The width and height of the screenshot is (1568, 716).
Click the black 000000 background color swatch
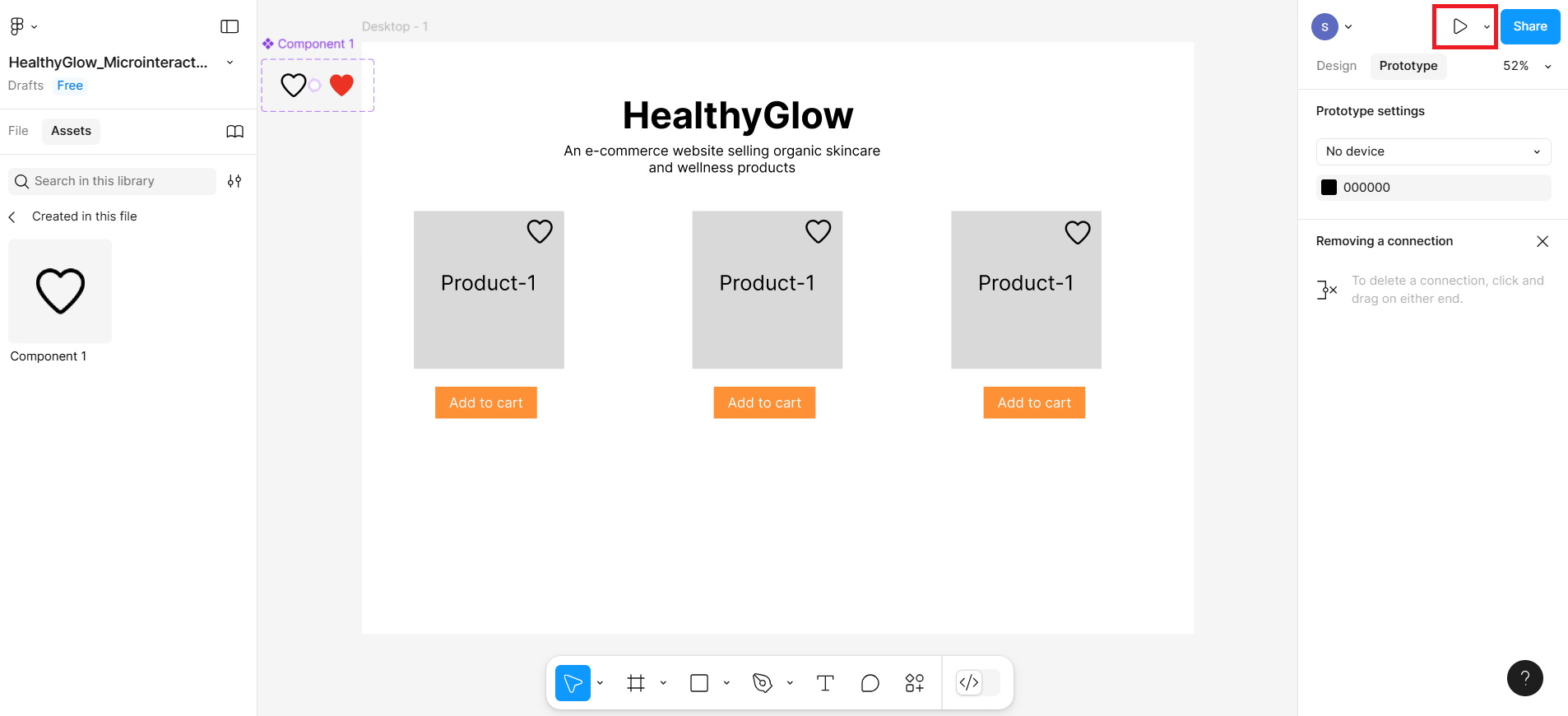pyautogui.click(x=1329, y=188)
